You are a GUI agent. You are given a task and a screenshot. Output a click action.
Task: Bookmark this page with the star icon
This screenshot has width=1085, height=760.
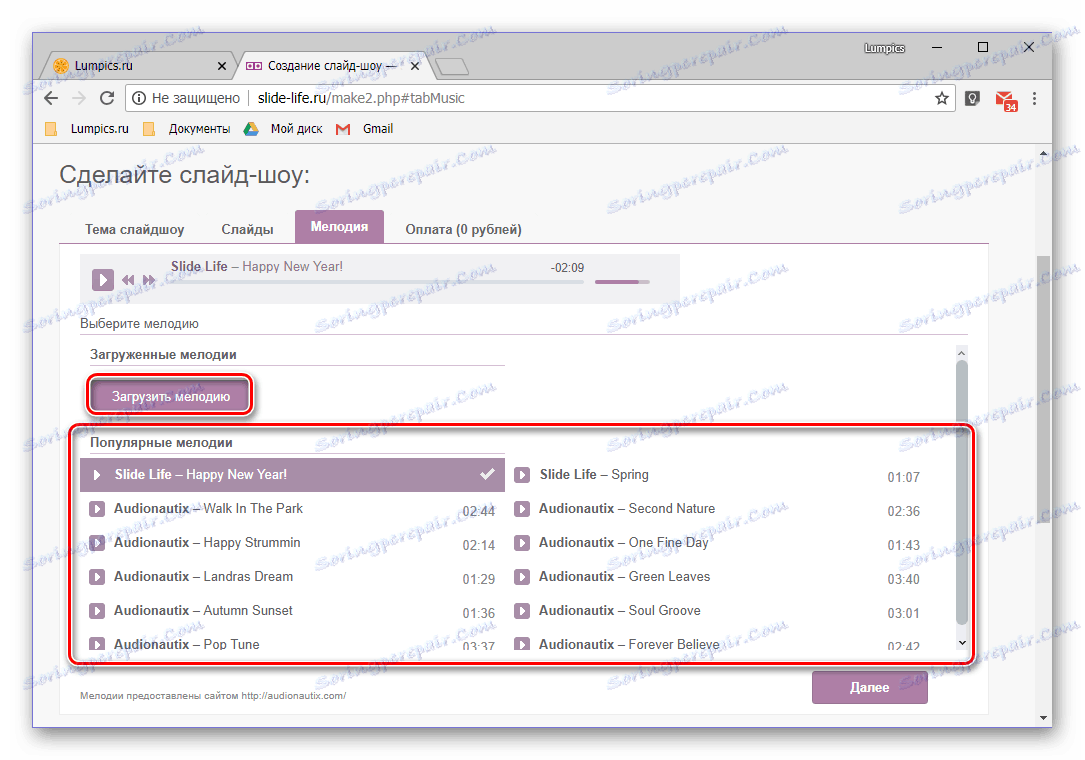coord(941,98)
